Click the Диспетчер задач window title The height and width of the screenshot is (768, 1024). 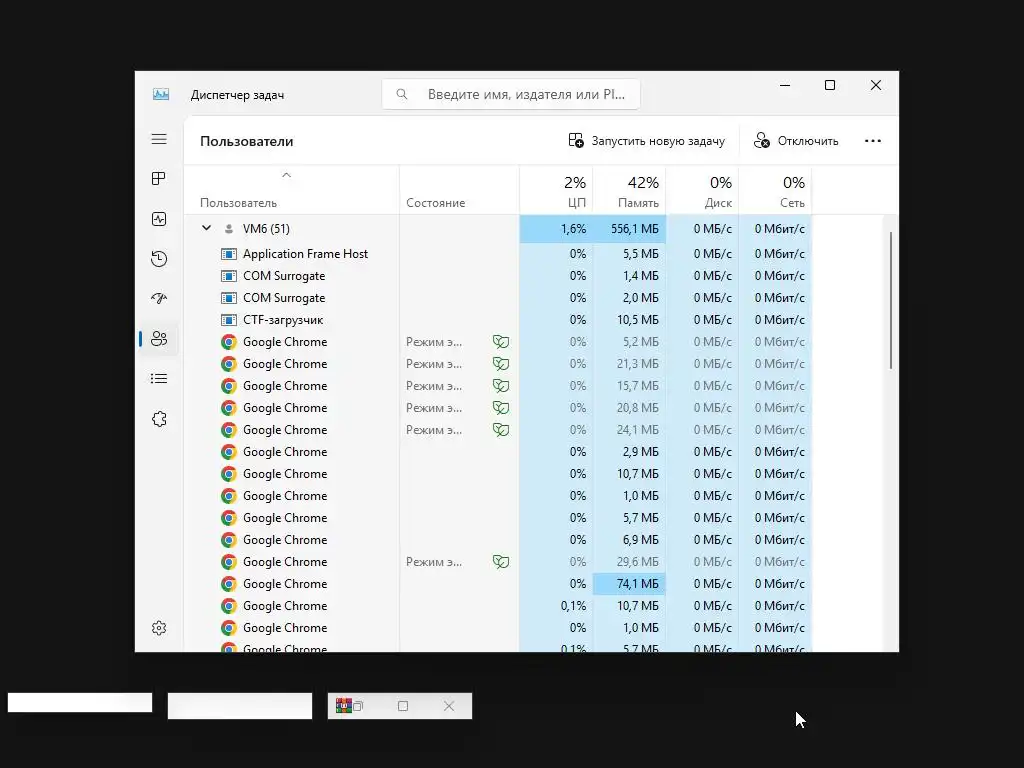pyautogui.click(x=237, y=95)
